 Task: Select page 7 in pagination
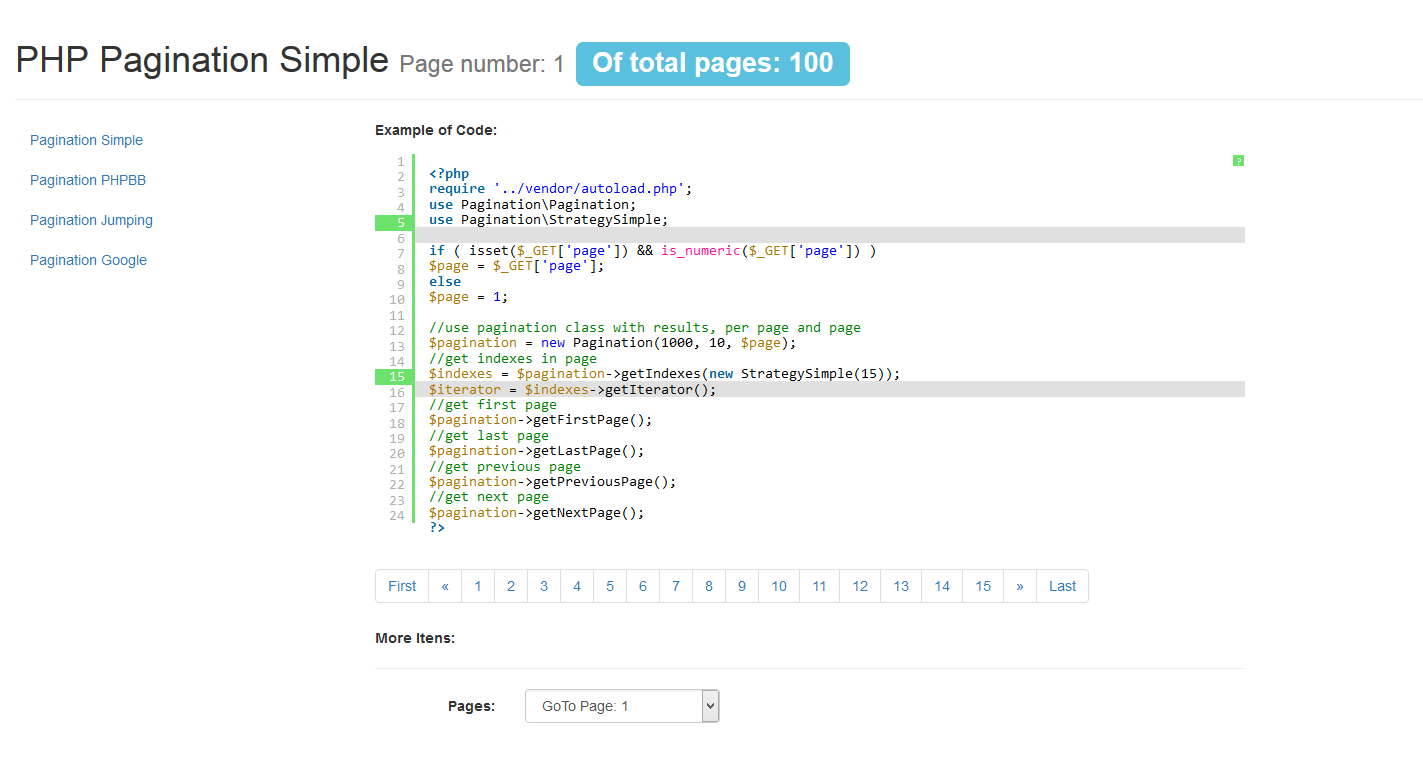pyautogui.click(x=676, y=586)
